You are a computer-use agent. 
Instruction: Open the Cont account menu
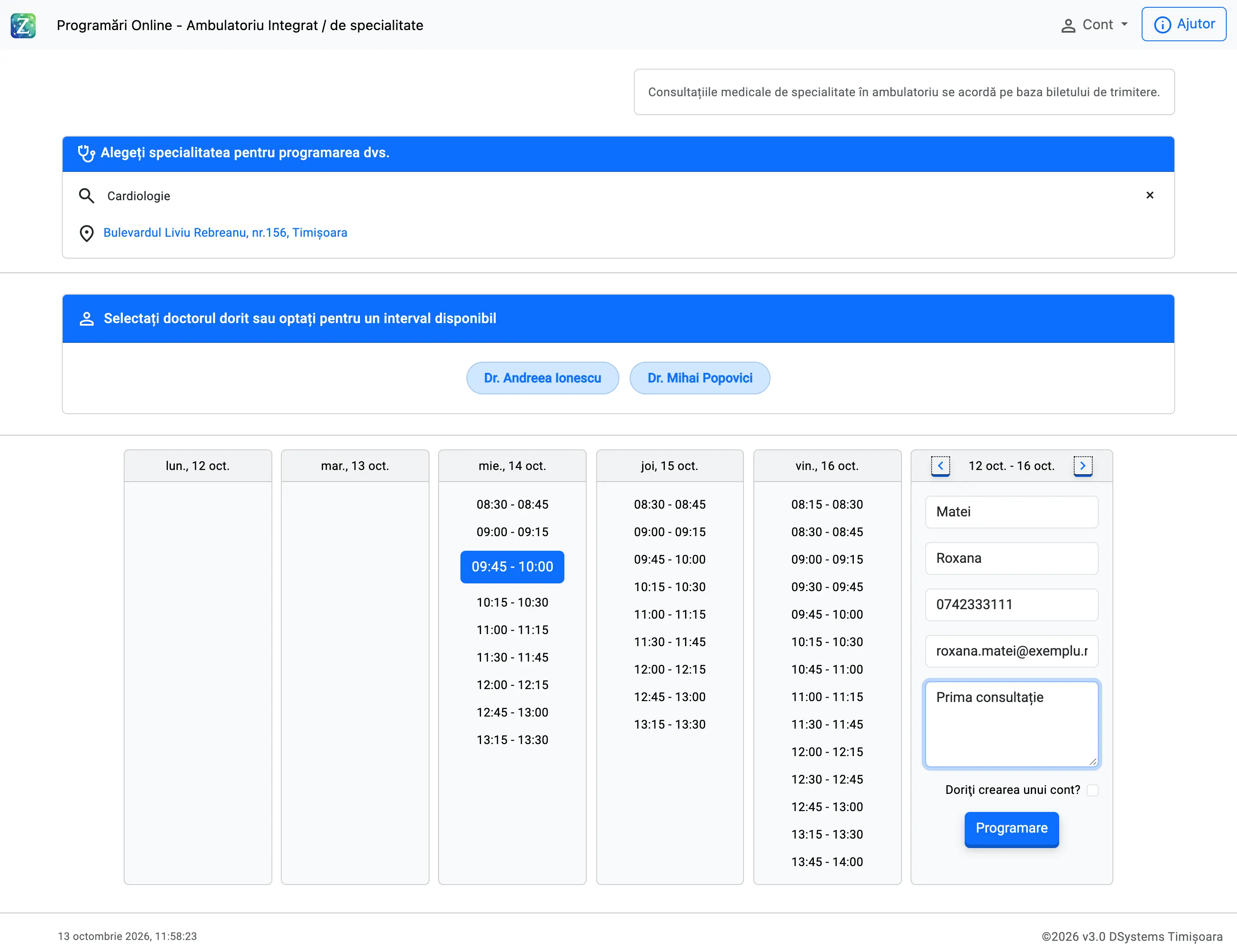(x=1094, y=25)
